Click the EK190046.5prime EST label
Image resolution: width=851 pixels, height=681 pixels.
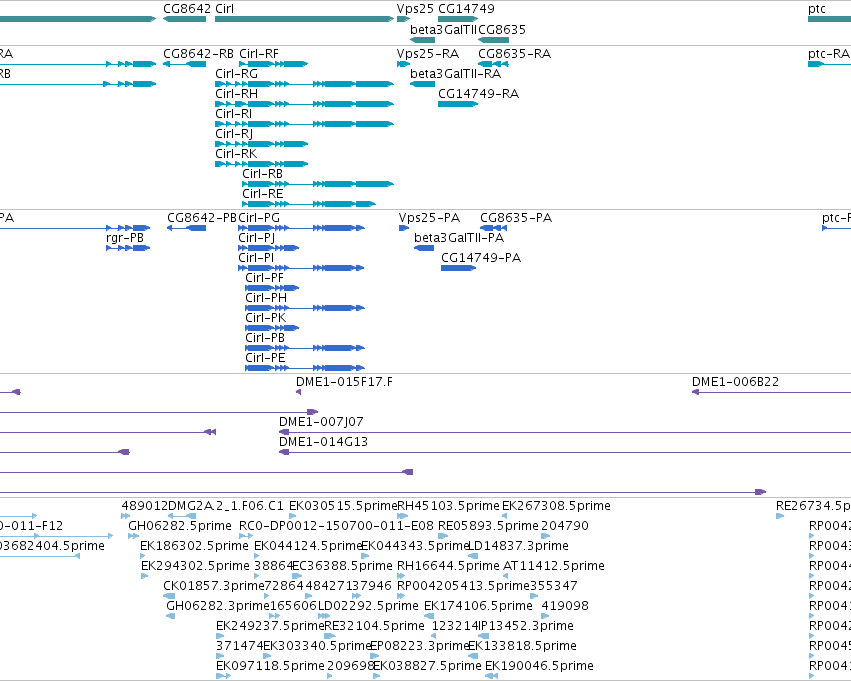[x=539, y=667]
